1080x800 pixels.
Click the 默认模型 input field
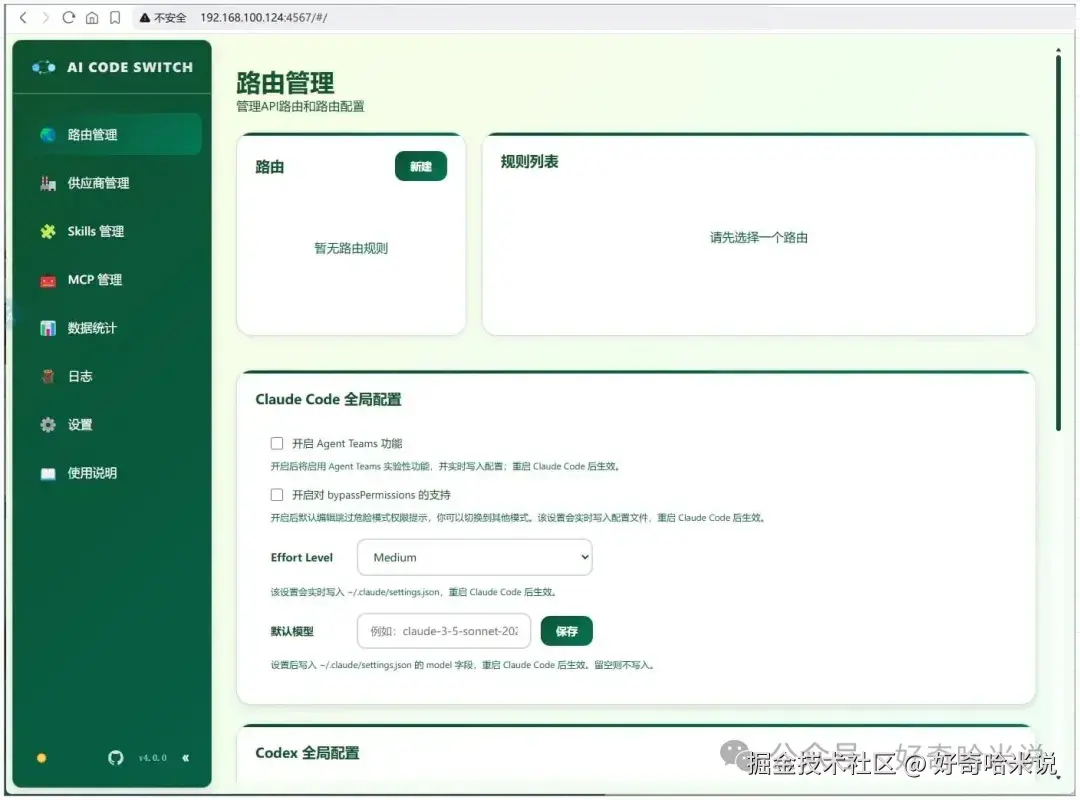point(444,631)
